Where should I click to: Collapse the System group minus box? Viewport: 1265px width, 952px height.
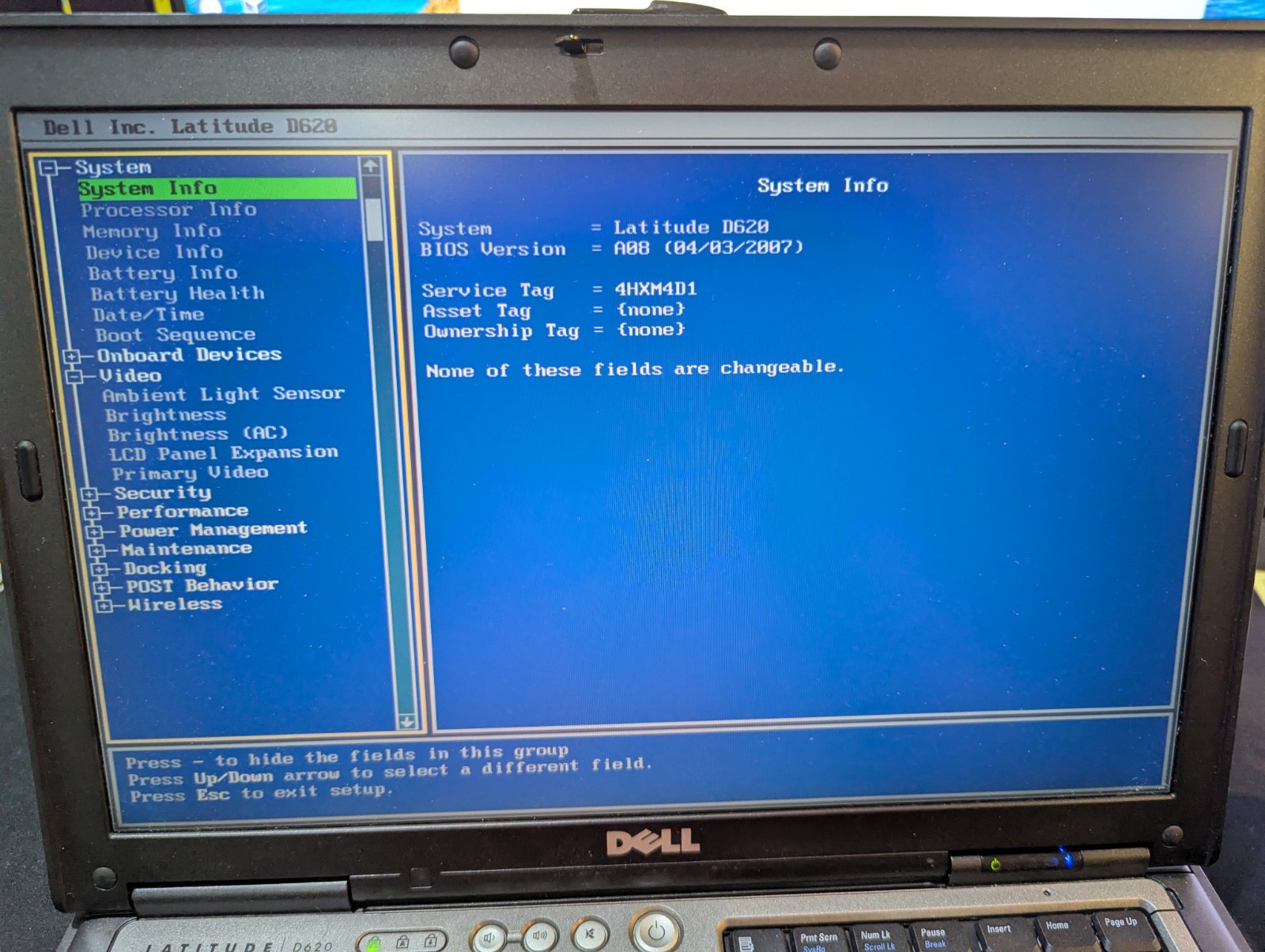click(x=50, y=168)
